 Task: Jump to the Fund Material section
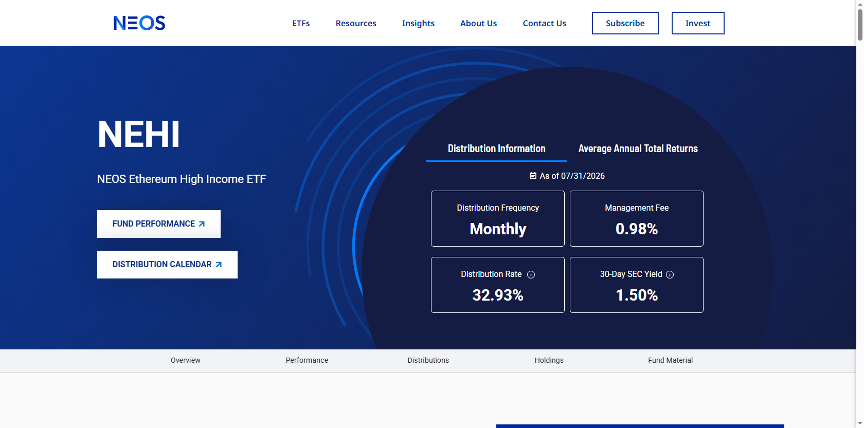[671, 360]
